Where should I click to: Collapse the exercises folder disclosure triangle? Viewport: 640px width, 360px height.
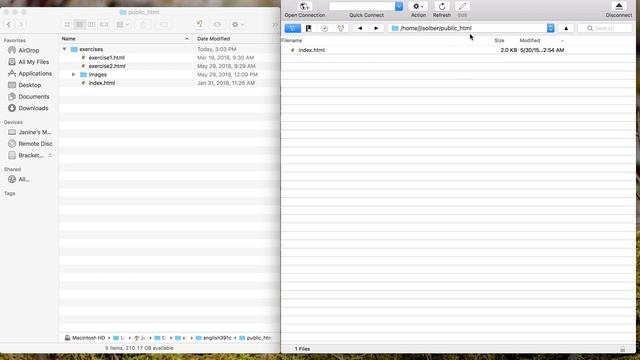pyautogui.click(x=64, y=49)
